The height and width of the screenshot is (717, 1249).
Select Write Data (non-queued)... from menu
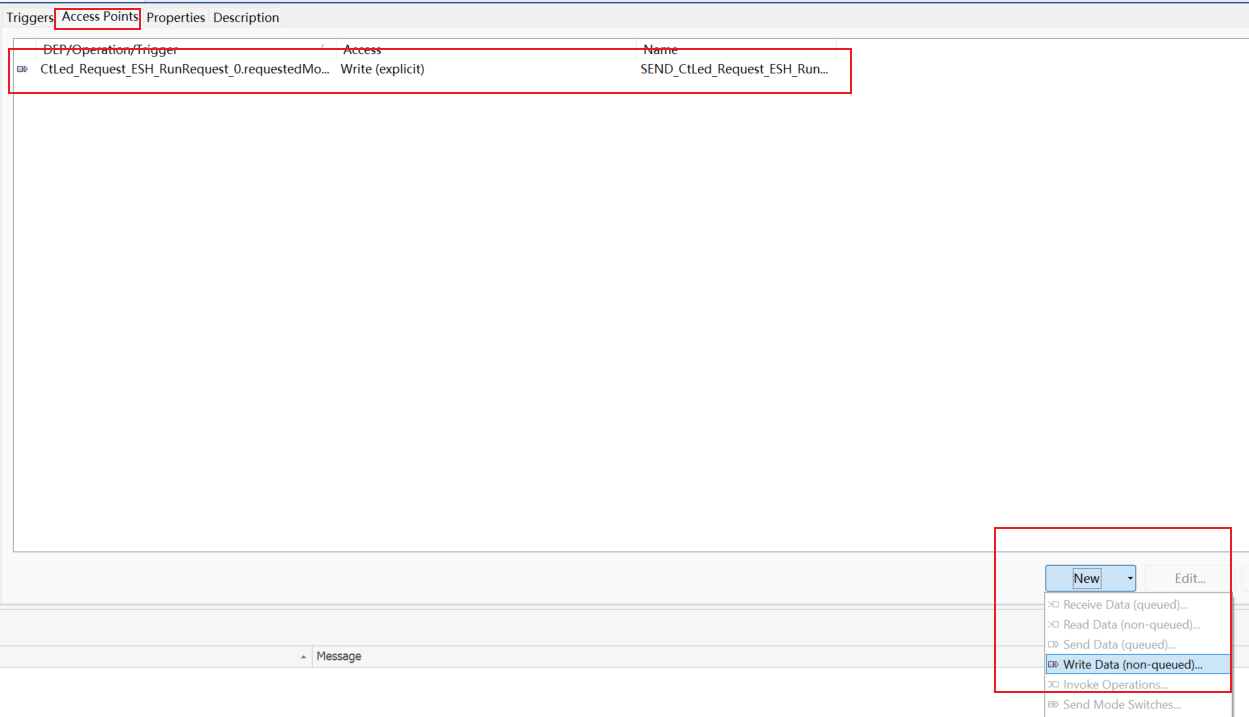click(1139, 665)
